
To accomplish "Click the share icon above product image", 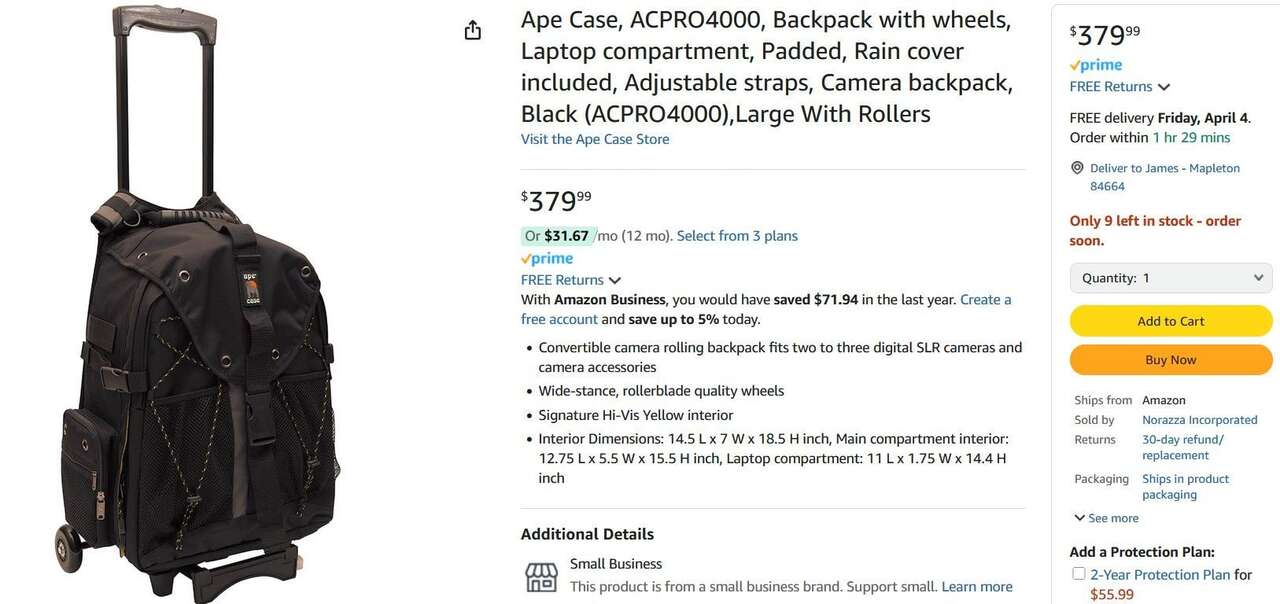I will (473, 31).
